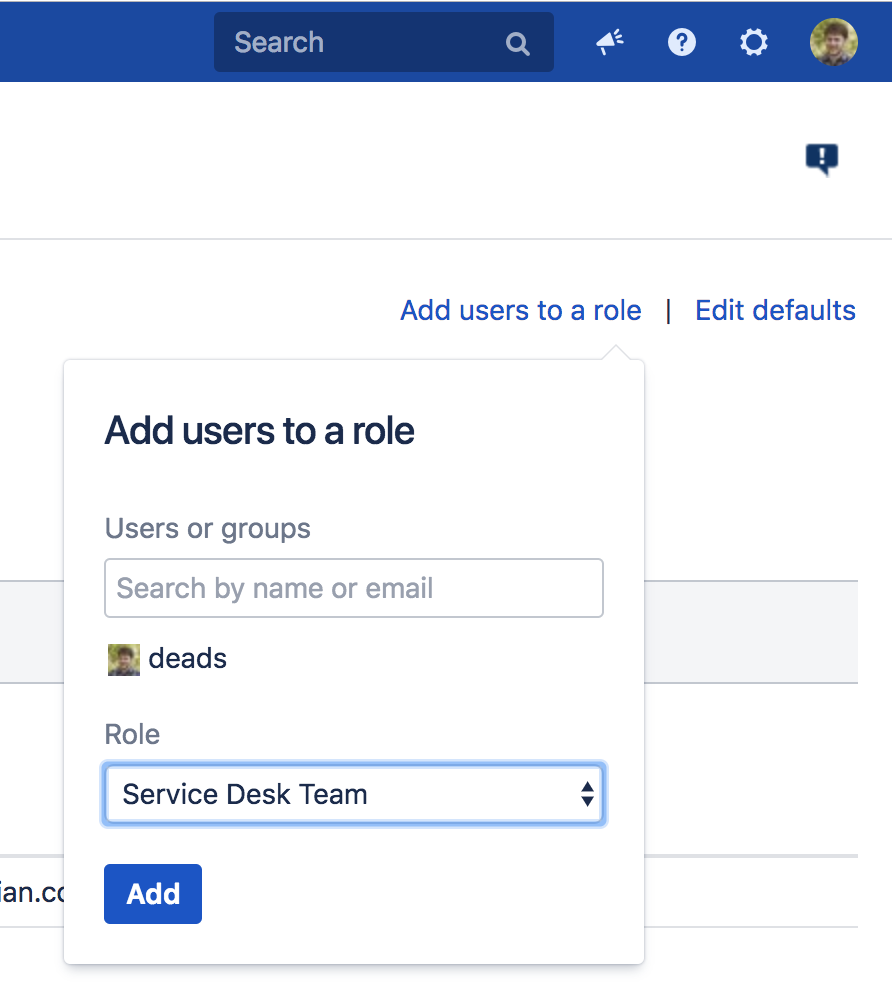This screenshot has width=892, height=982.
Task: Open the settings gear icon
Action: (x=754, y=43)
